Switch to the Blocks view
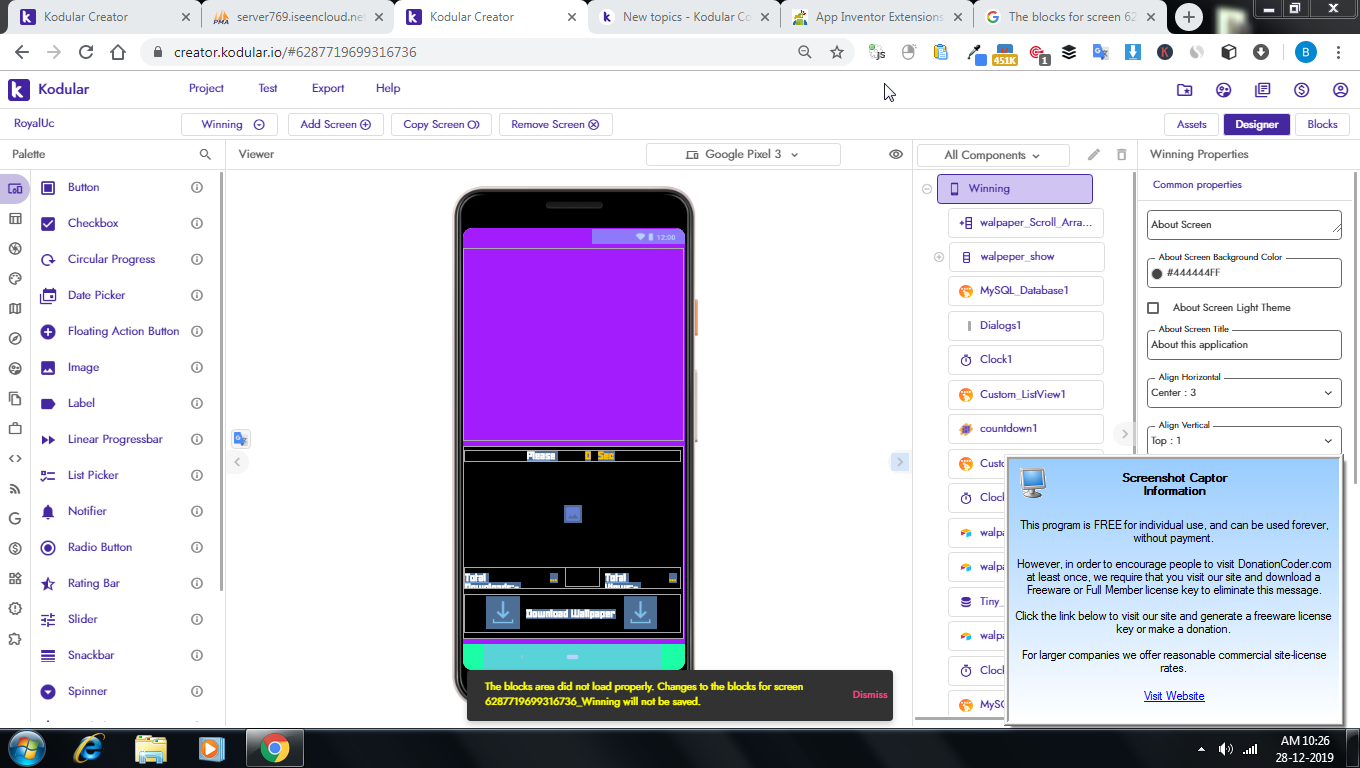Image resolution: width=1360 pixels, height=768 pixels. (1322, 124)
